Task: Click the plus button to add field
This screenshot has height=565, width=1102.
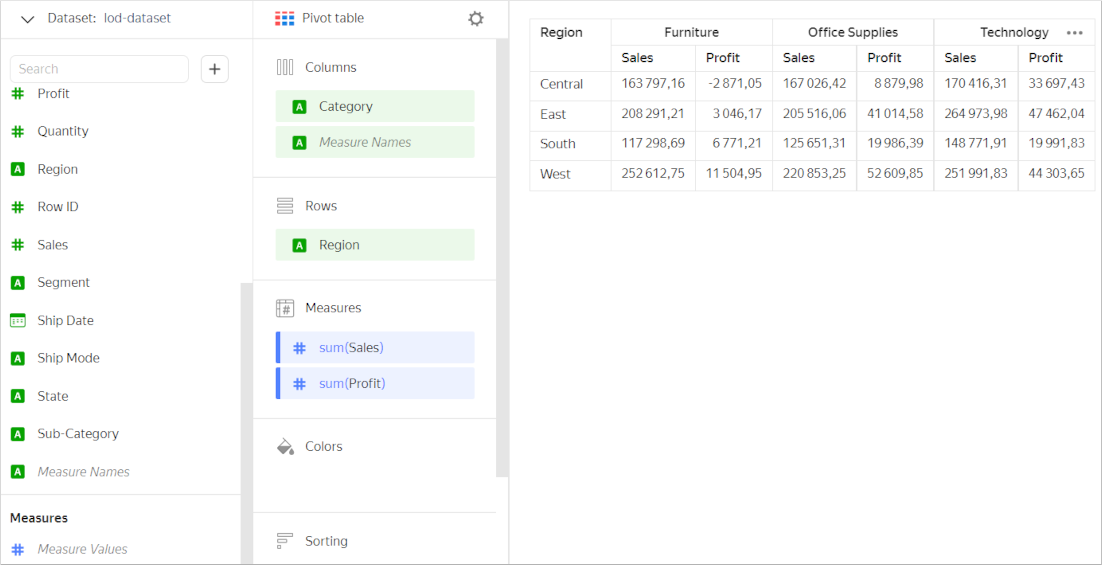Action: pyautogui.click(x=215, y=69)
